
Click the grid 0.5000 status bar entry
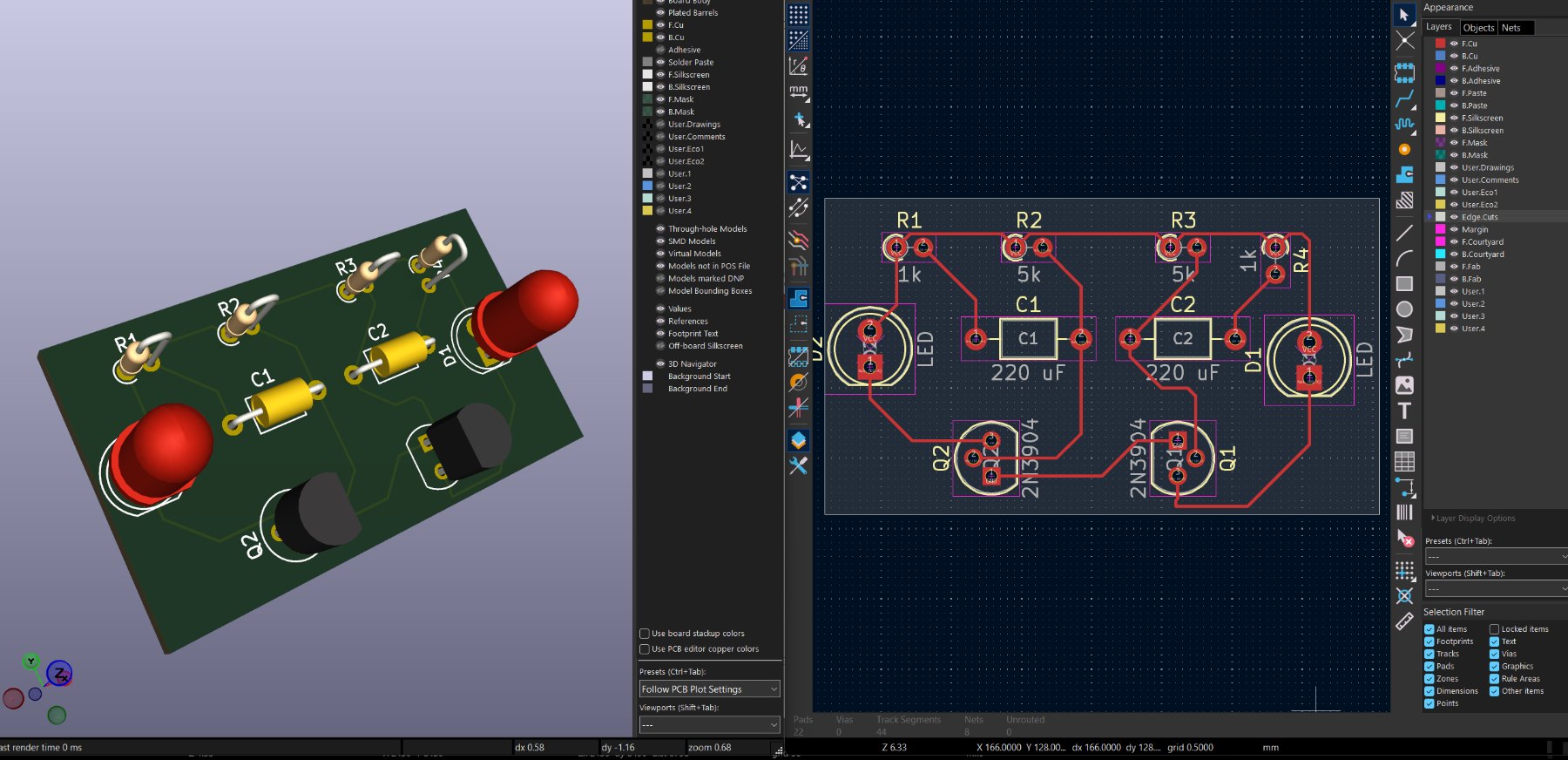[1190, 748]
